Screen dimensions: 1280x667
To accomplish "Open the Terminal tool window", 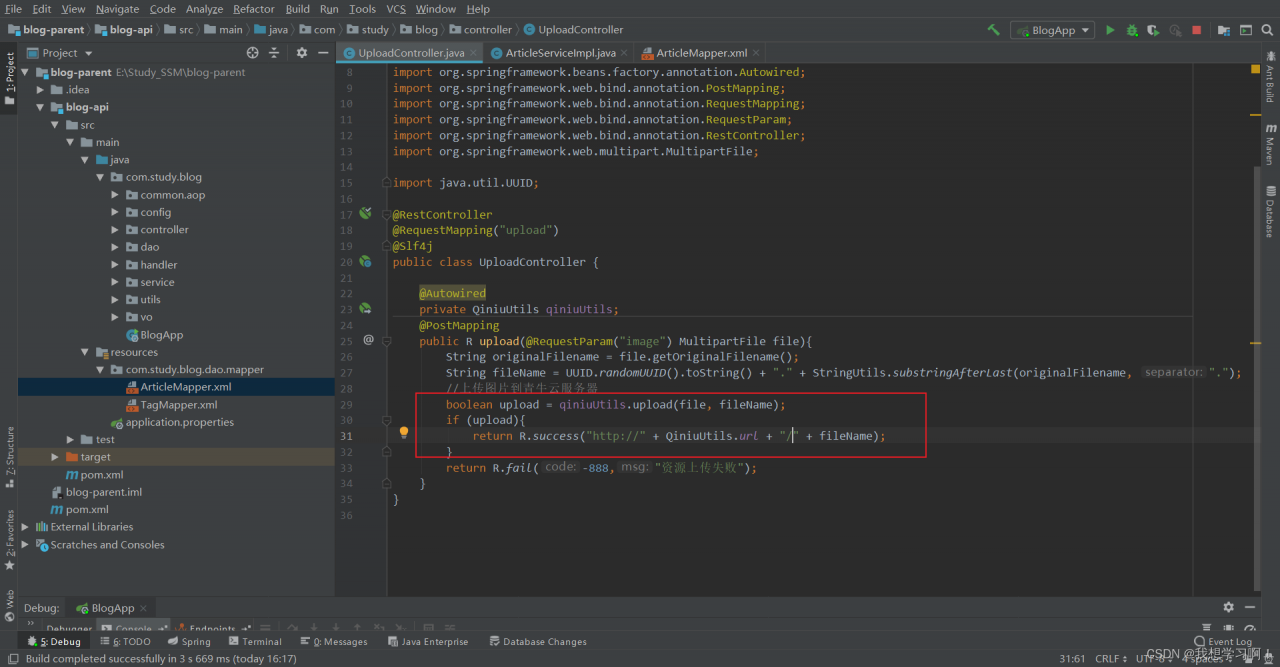I will 254,642.
